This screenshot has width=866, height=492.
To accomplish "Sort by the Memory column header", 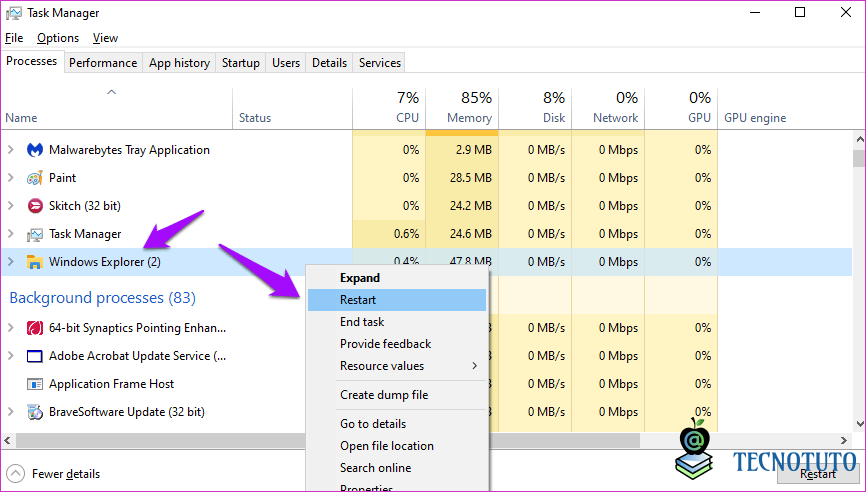I will [462, 108].
